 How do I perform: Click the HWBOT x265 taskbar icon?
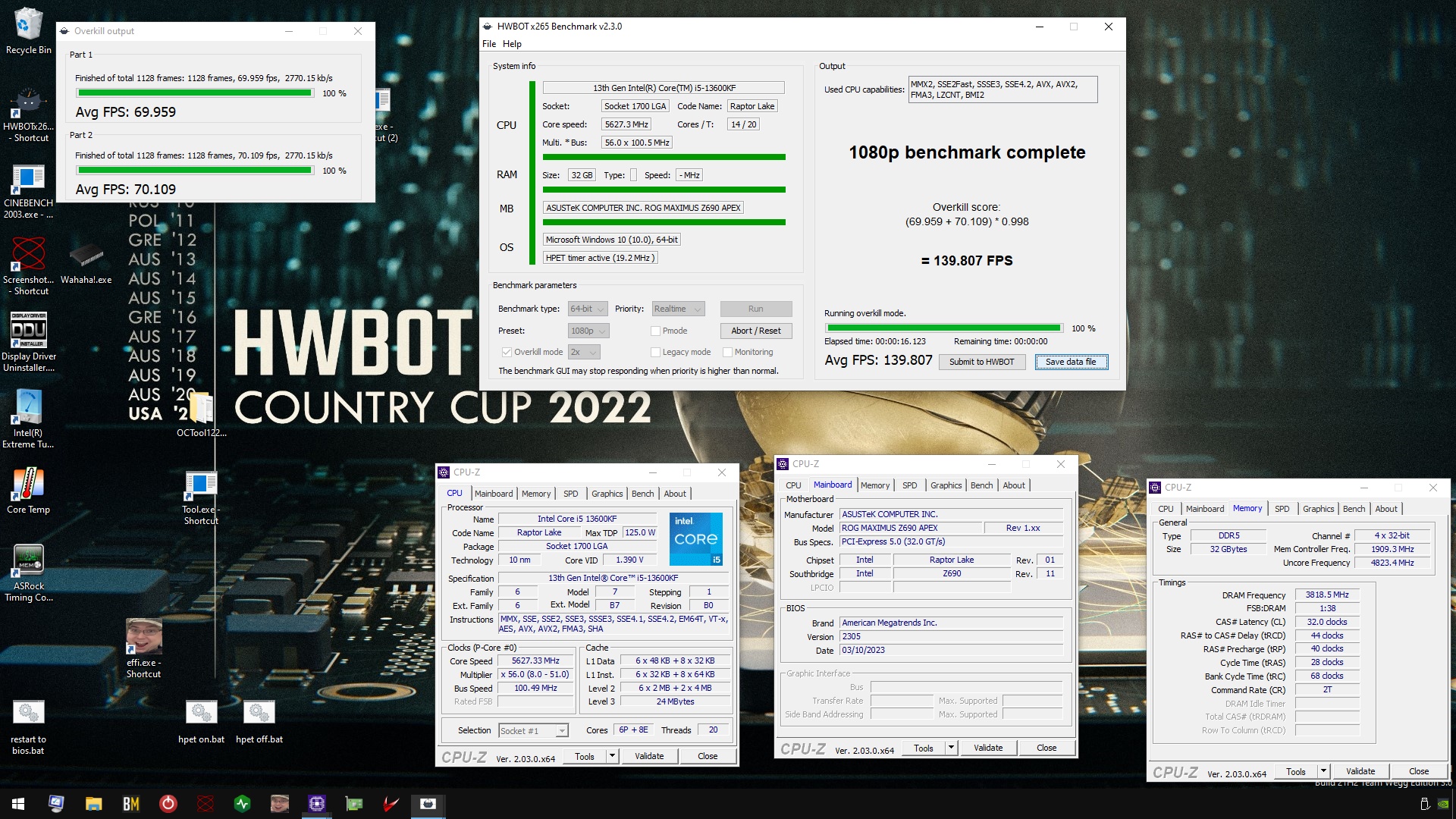pyautogui.click(x=428, y=803)
